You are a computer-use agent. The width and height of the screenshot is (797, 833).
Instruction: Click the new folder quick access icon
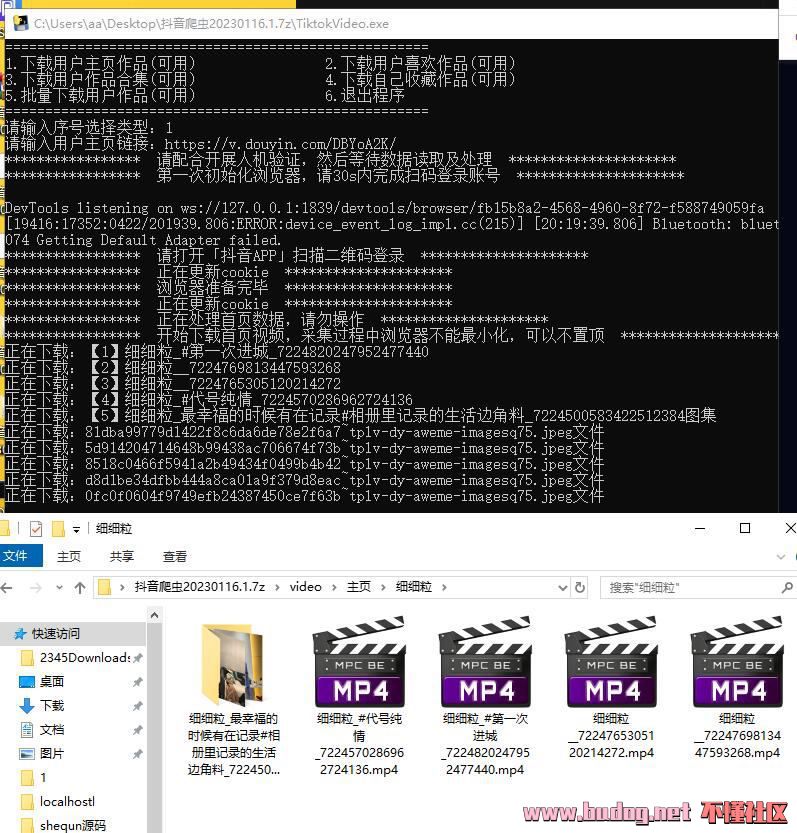(57, 529)
